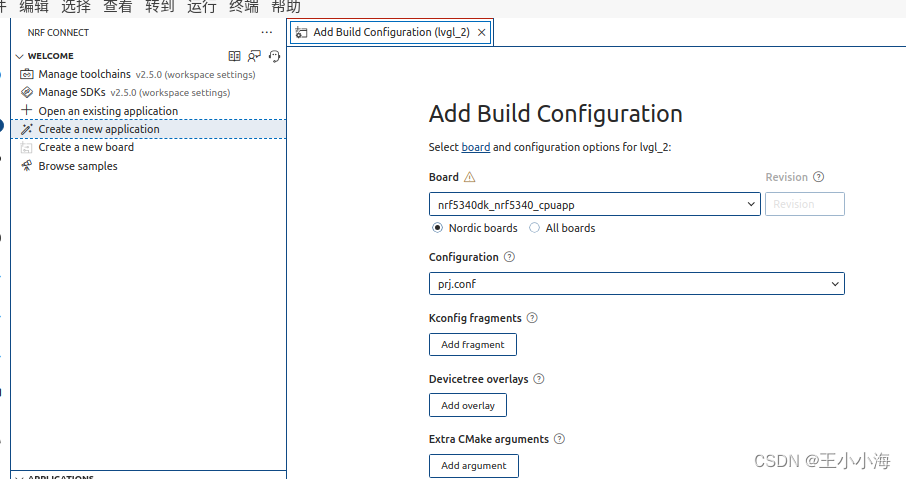The image size is (906, 479).
Task: Click the Create a new board icon
Action: pyautogui.click(x=27, y=147)
